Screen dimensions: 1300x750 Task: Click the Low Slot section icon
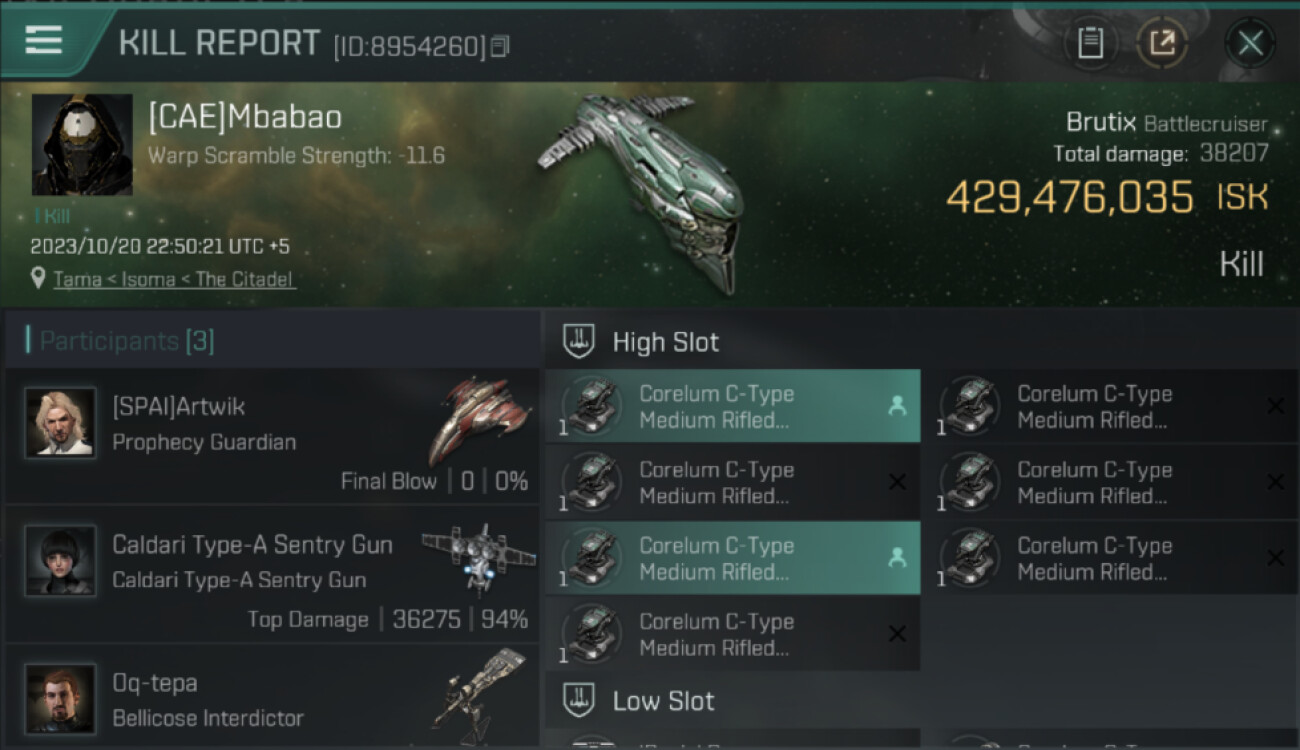pos(578,699)
